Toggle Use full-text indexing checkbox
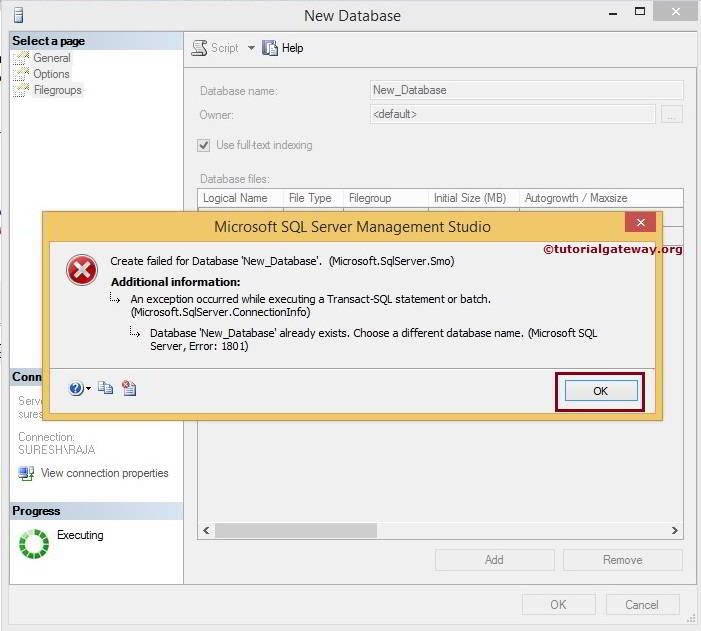Image resolution: width=701 pixels, height=631 pixels. point(204,145)
